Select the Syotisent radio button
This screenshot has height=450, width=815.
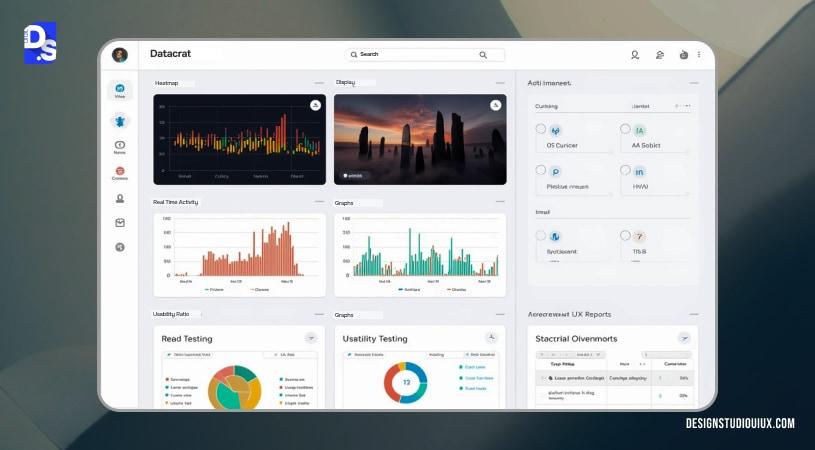(x=541, y=235)
